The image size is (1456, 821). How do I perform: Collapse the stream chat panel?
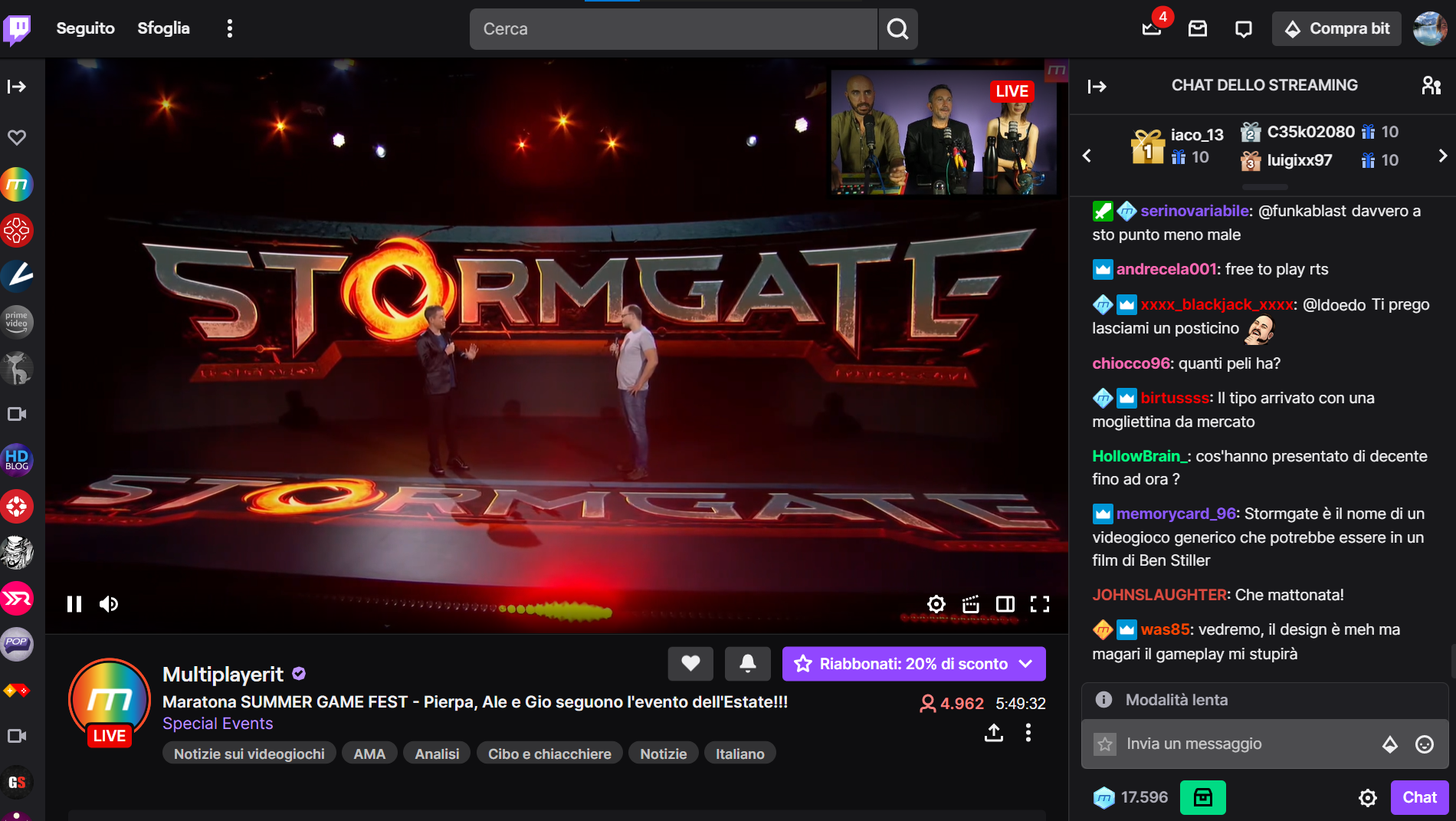click(1097, 87)
